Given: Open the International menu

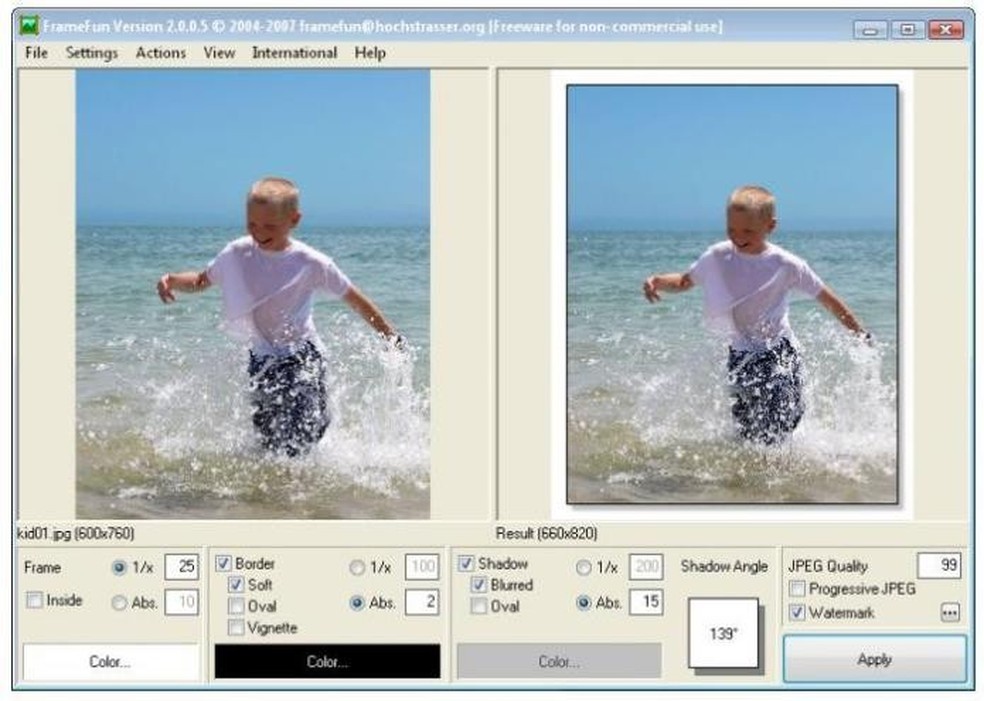Looking at the screenshot, I should pos(295,53).
